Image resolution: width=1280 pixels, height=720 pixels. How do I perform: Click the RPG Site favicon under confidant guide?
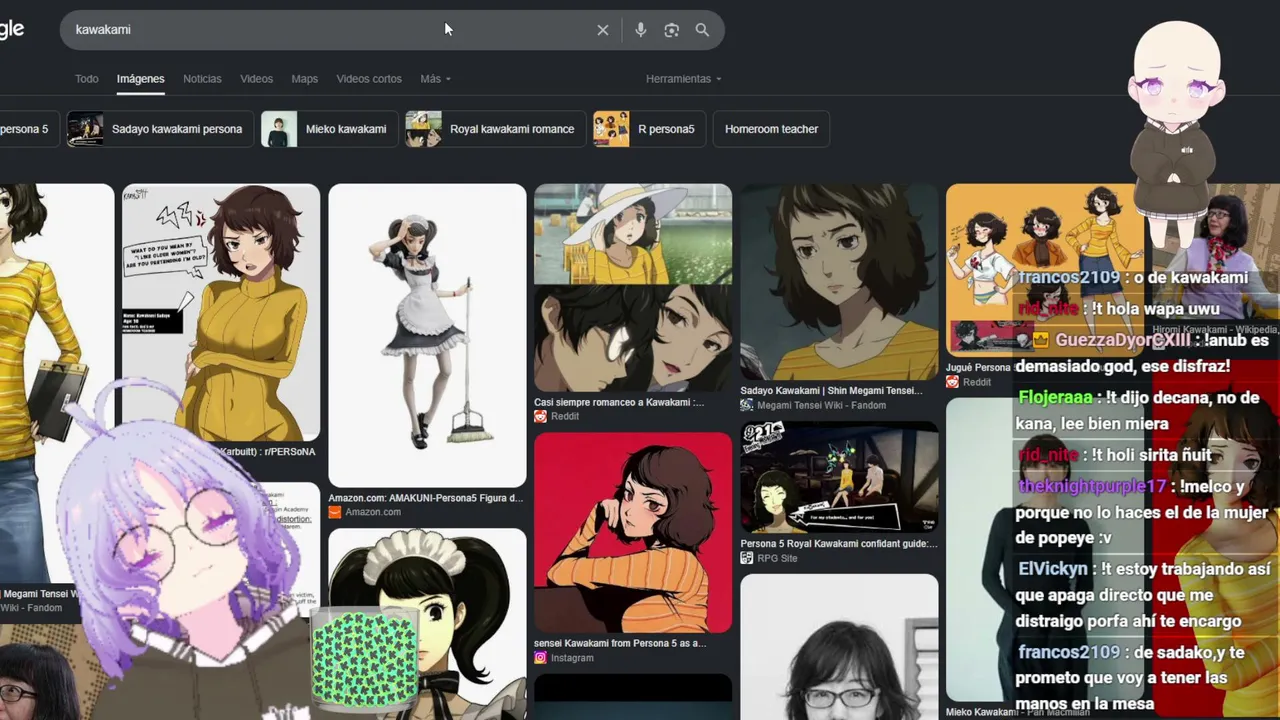coord(746,558)
